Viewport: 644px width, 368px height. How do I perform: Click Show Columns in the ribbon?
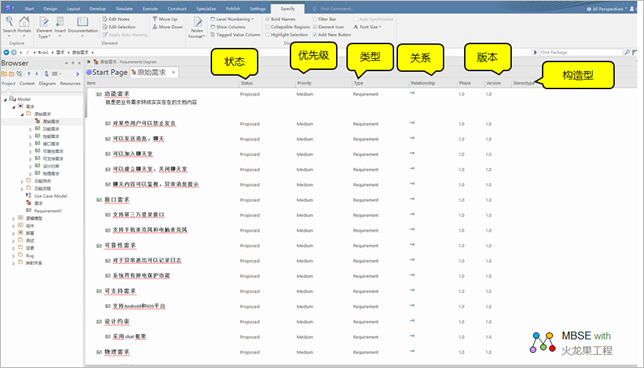228,27
